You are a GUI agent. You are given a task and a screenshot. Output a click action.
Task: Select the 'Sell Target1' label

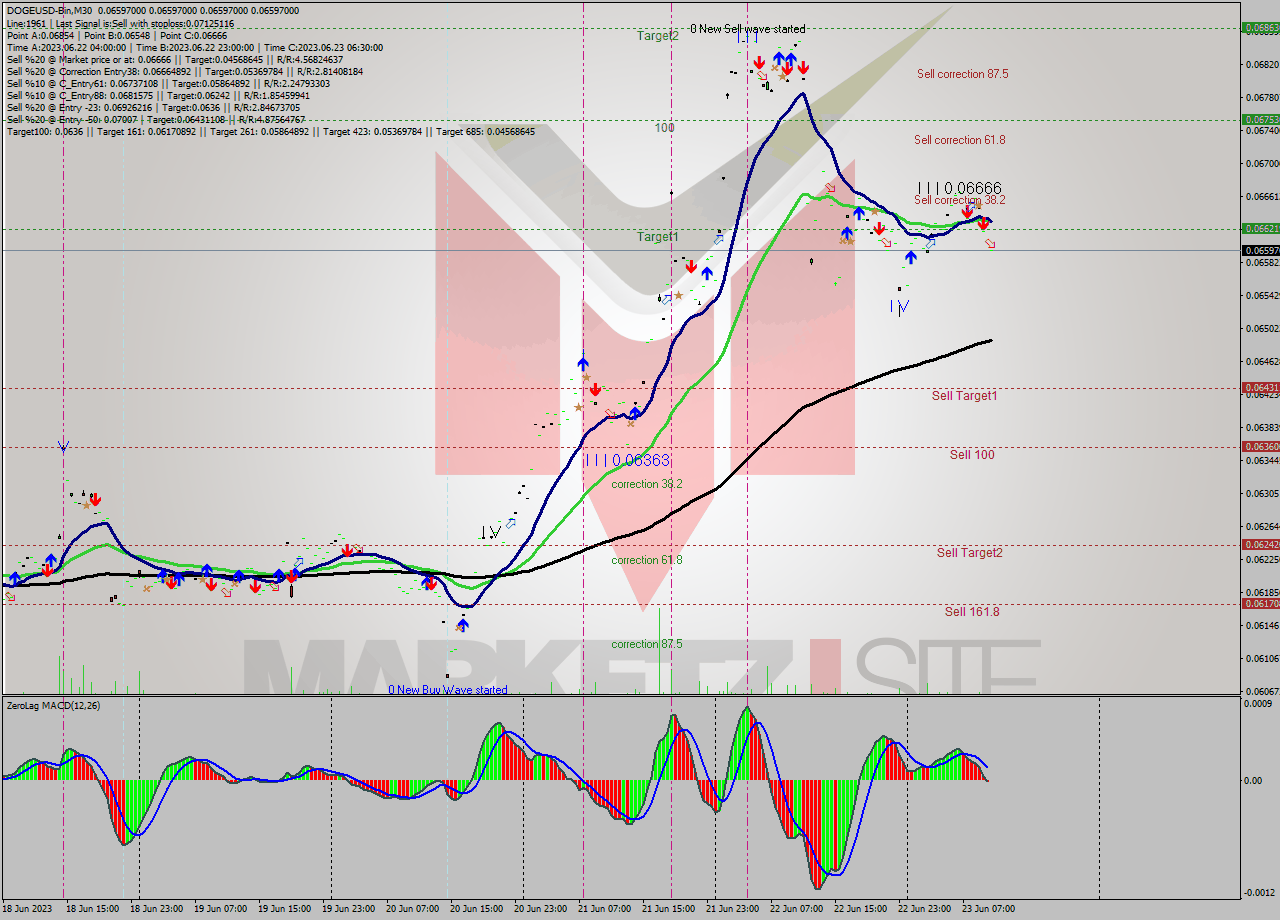pyautogui.click(x=964, y=396)
